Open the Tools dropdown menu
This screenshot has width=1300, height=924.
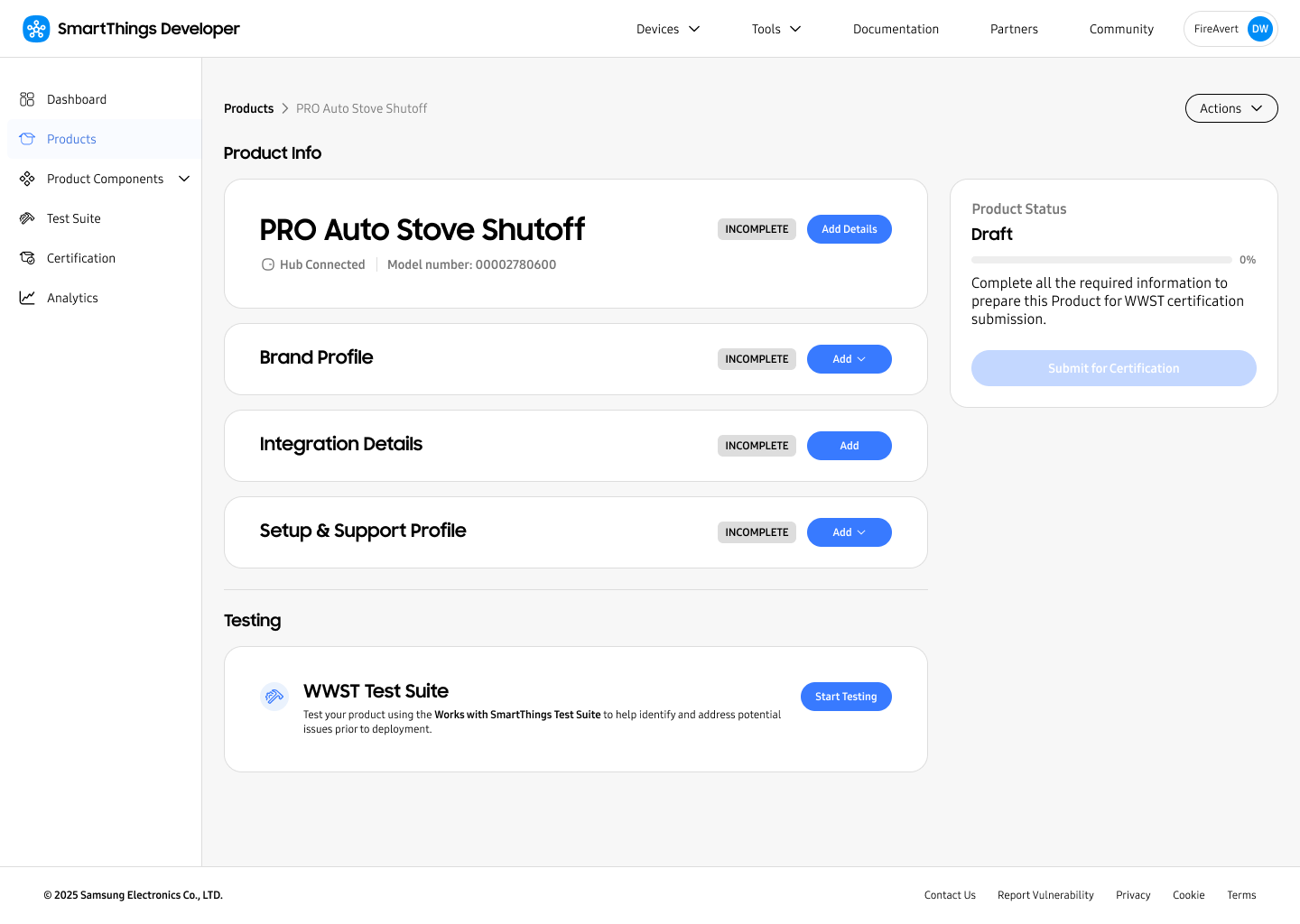pyautogui.click(x=776, y=29)
